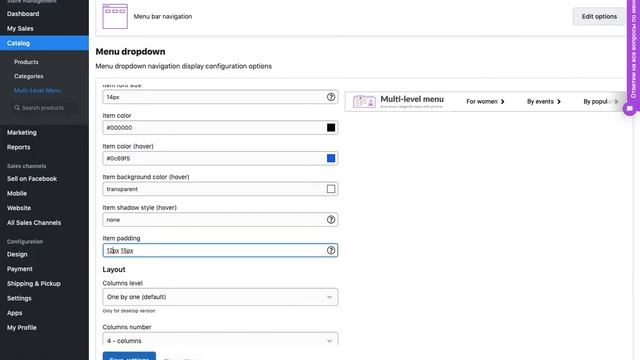Click the Edit options button

pyautogui.click(x=599, y=16)
